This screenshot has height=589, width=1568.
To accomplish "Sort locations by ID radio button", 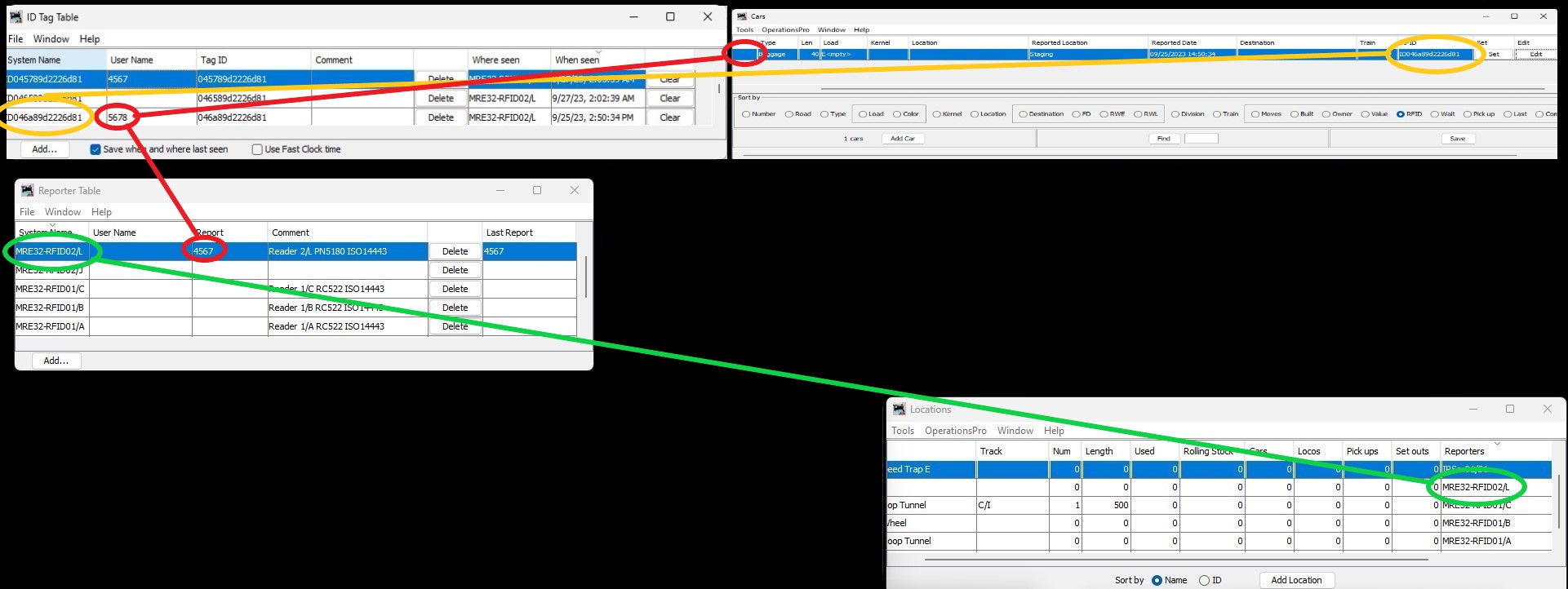I will click(1204, 580).
